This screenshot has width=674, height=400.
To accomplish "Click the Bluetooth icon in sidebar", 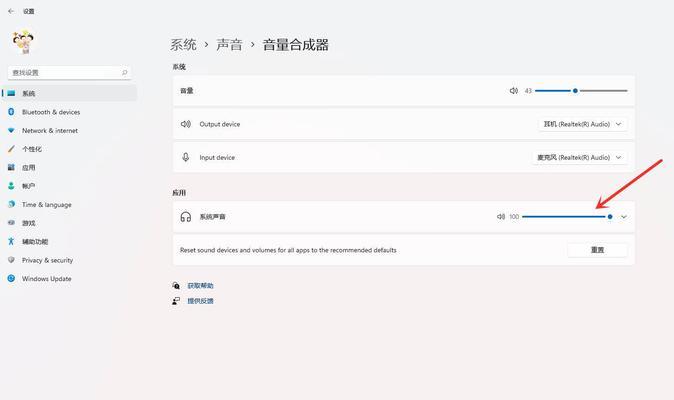I will (11, 112).
